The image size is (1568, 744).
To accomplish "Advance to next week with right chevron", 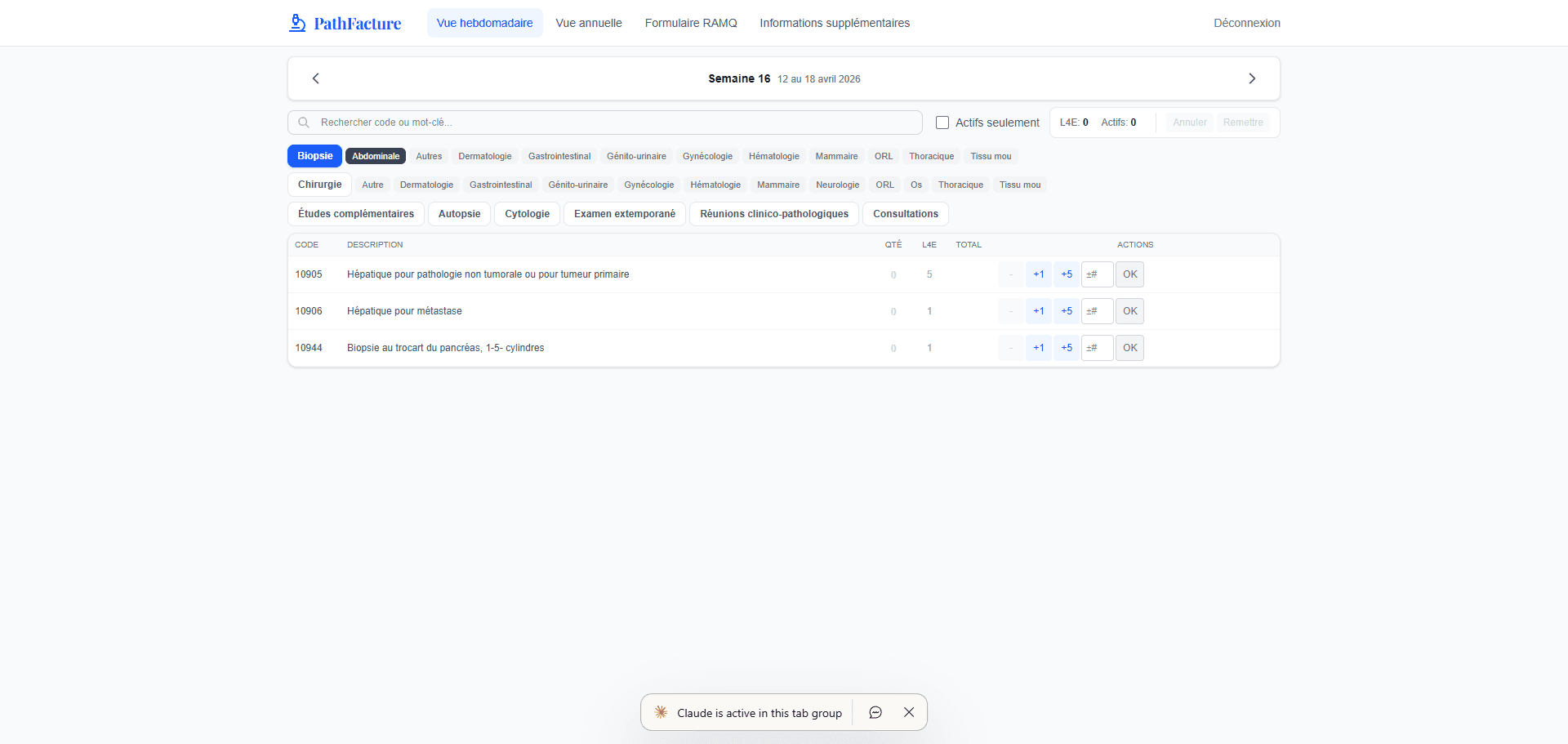I will (1251, 78).
